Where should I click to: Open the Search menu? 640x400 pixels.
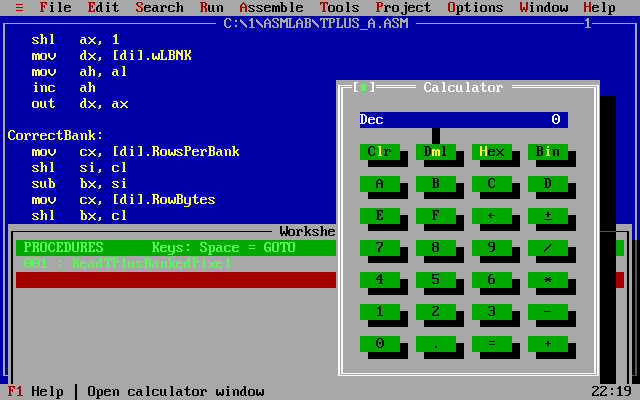coord(159,7)
